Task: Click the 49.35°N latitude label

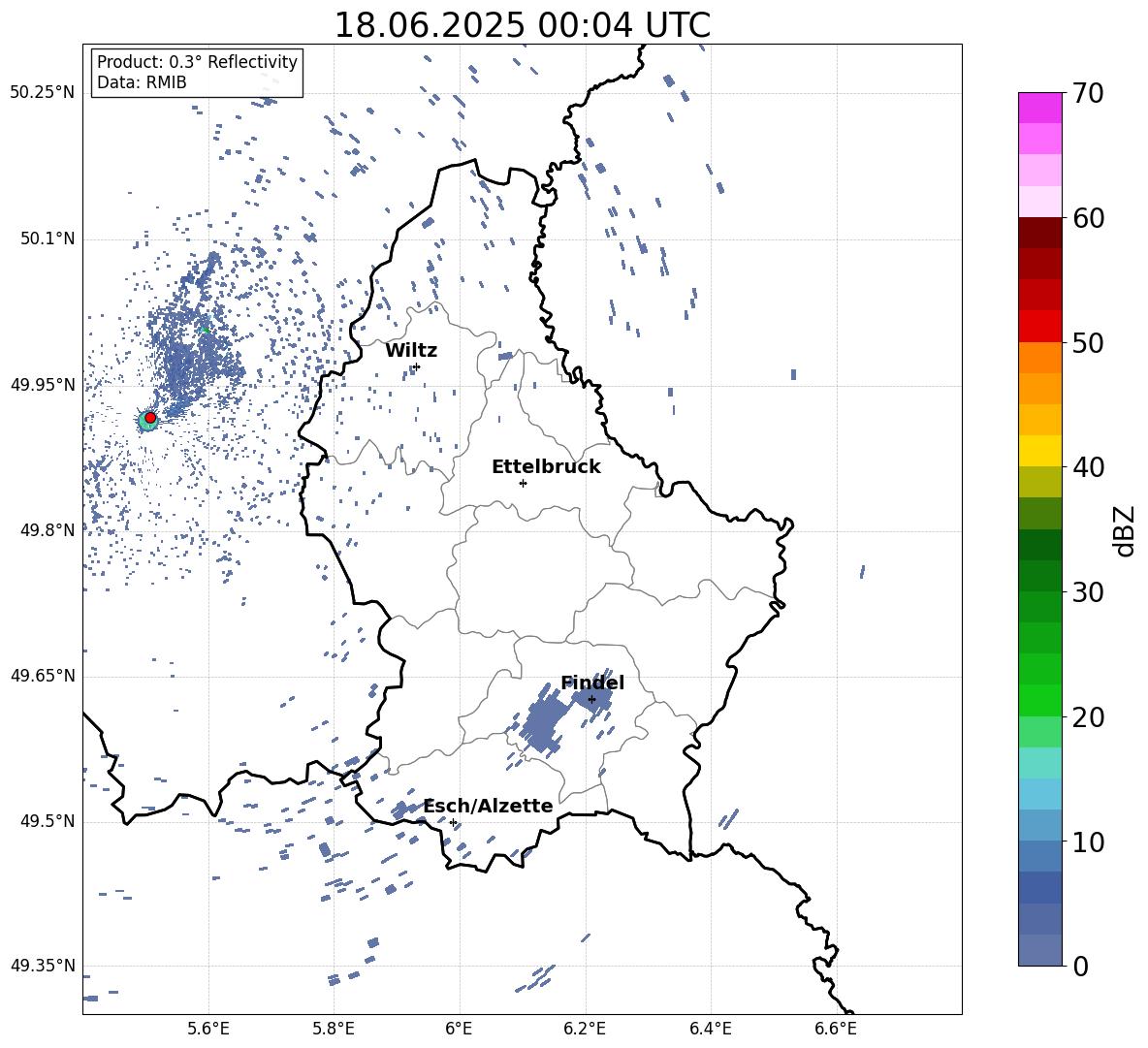Action: point(43,966)
